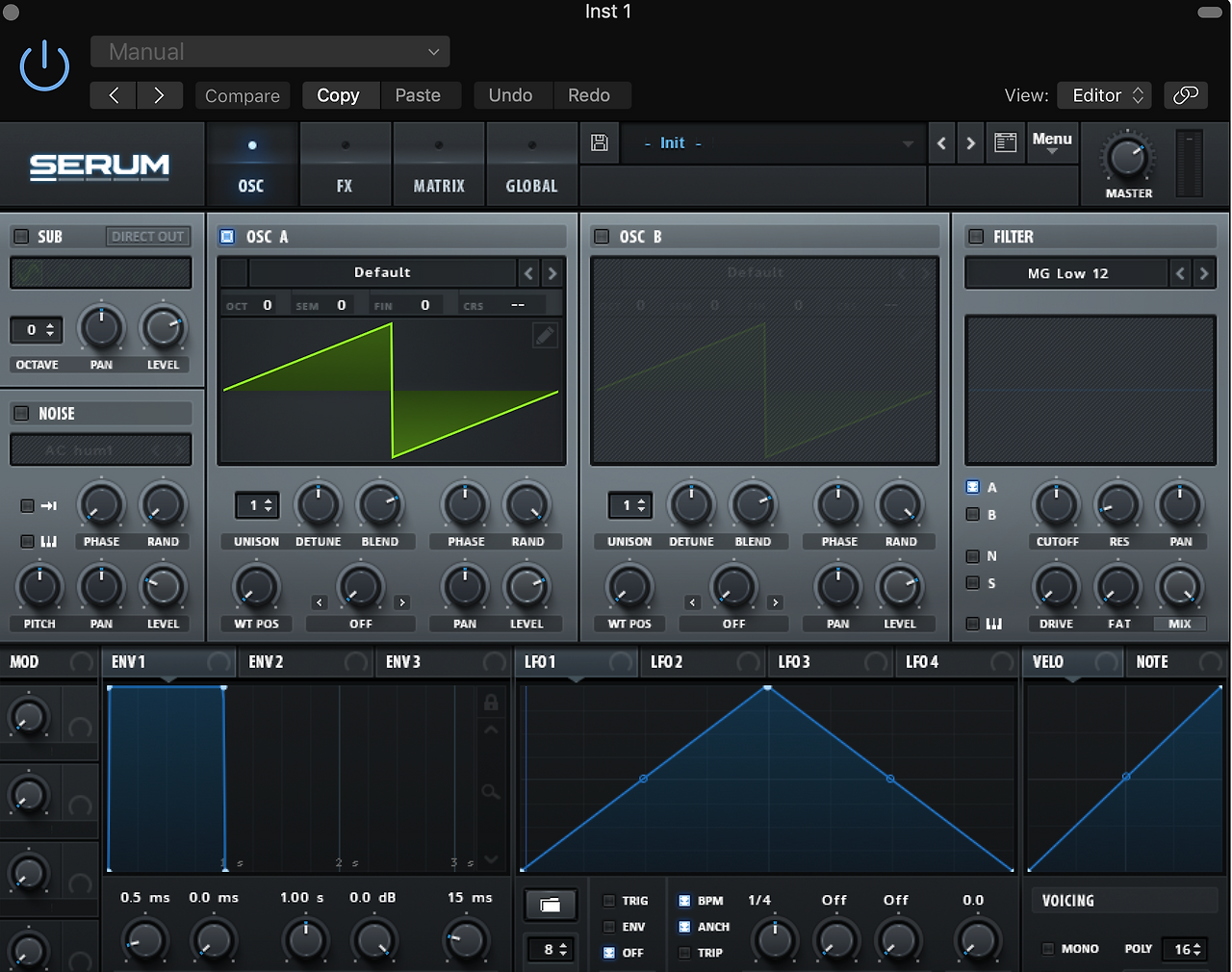Click the ENV 1 modulation source handle
Image resolution: width=1232 pixels, height=972 pixels.
(219, 662)
